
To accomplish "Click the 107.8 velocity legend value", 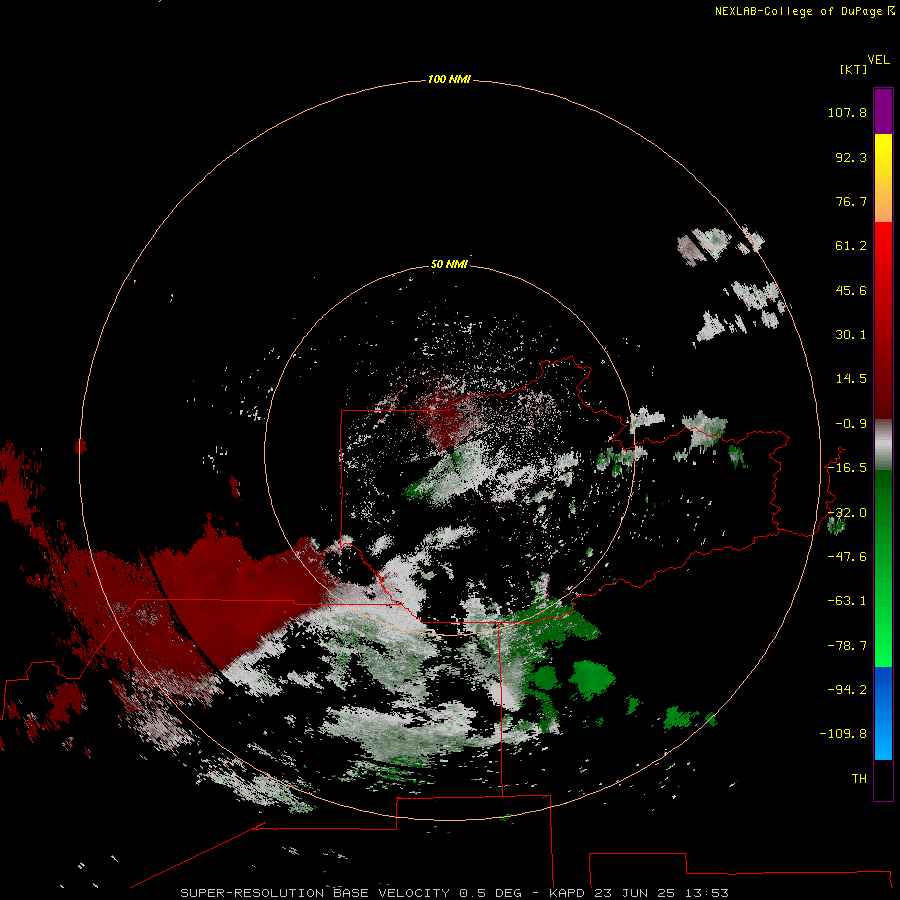I will click(847, 112).
